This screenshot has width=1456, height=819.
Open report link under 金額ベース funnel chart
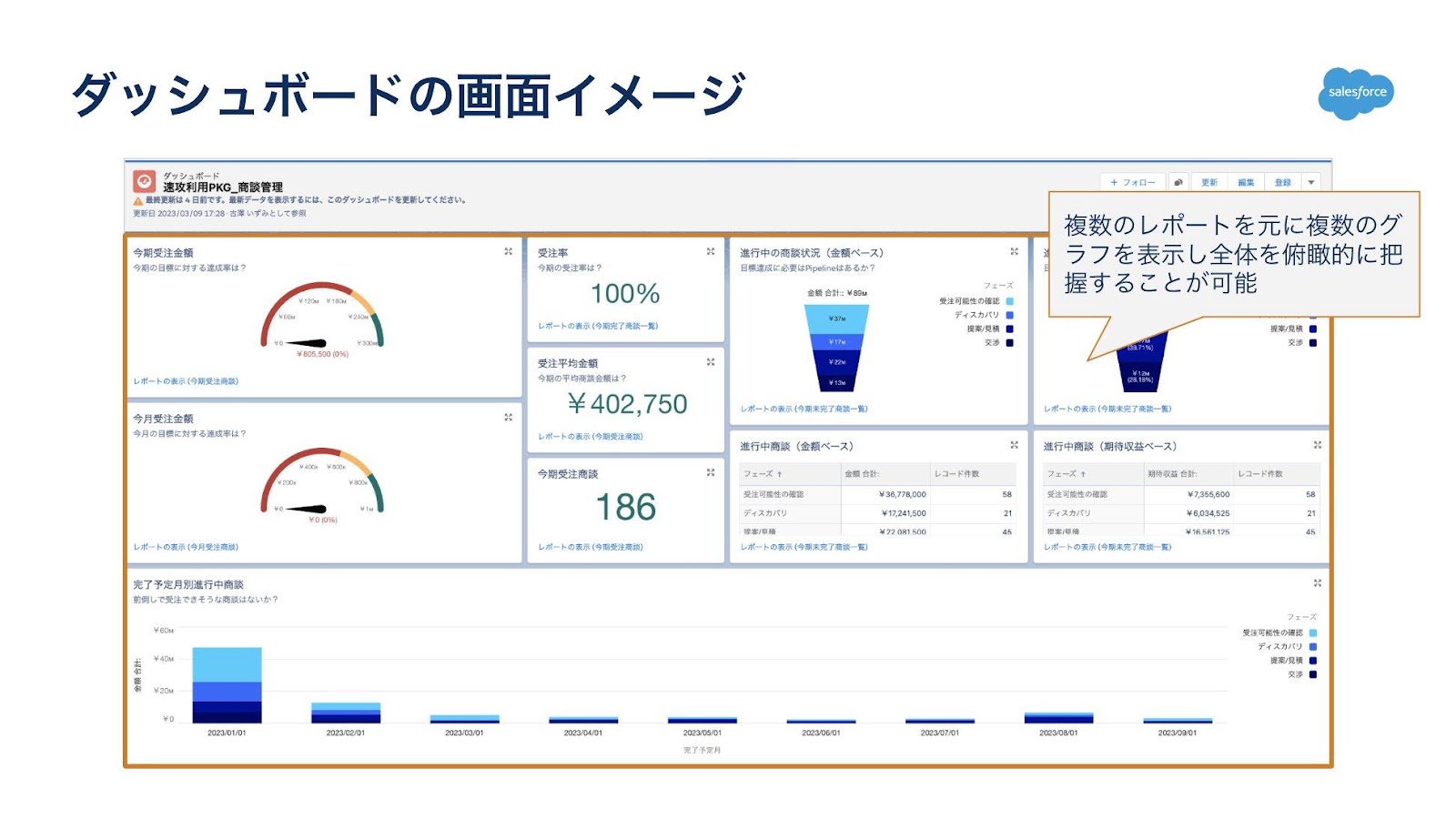click(x=804, y=409)
